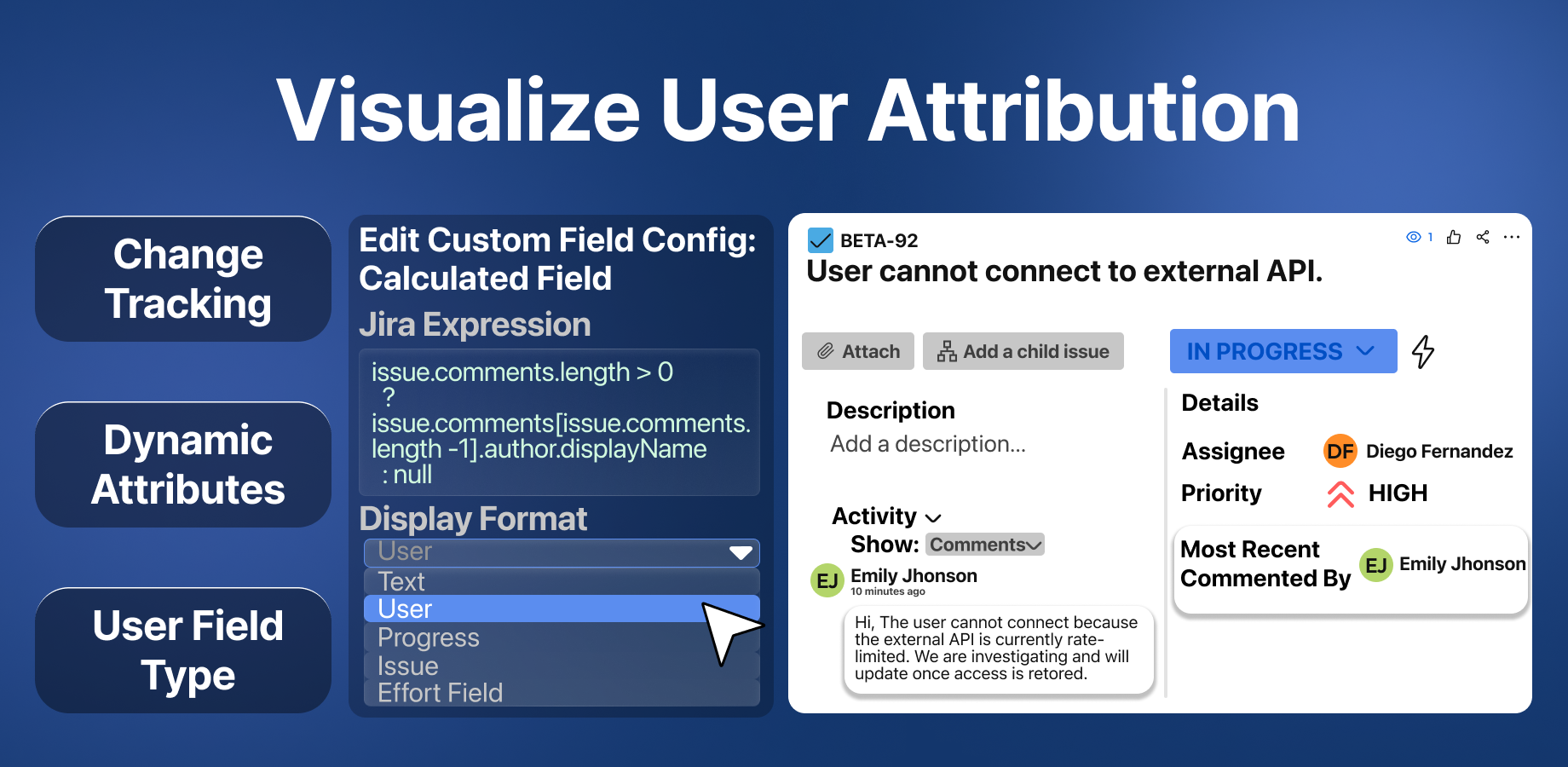Viewport: 1568px width, 767px height.
Task: Select highlighted User option in list
Action: (562, 608)
